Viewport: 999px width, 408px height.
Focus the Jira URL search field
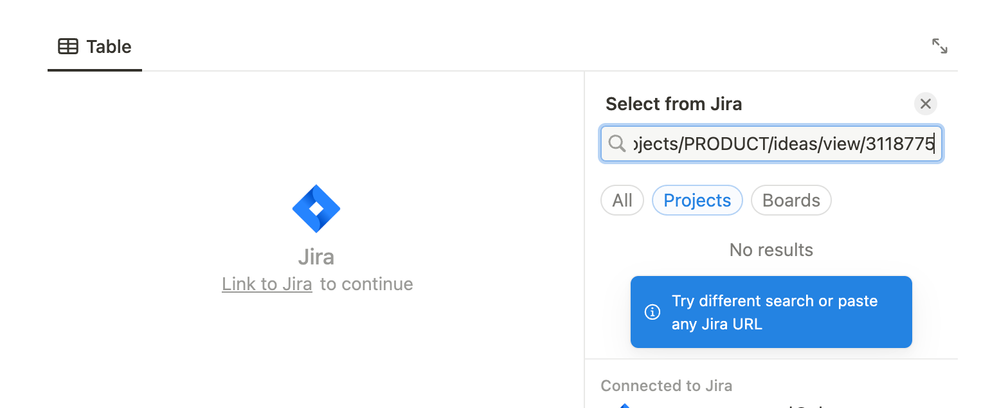pos(771,143)
